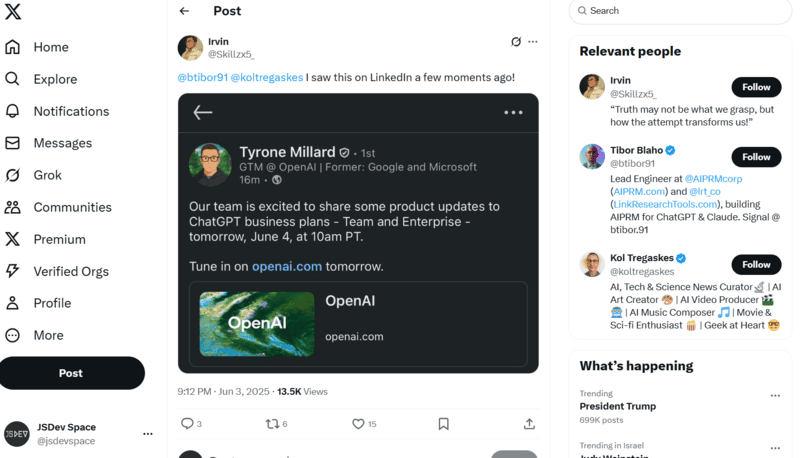The image size is (800, 458).
Task: Navigate to Communities in sidebar
Action: (x=72, y=207)
